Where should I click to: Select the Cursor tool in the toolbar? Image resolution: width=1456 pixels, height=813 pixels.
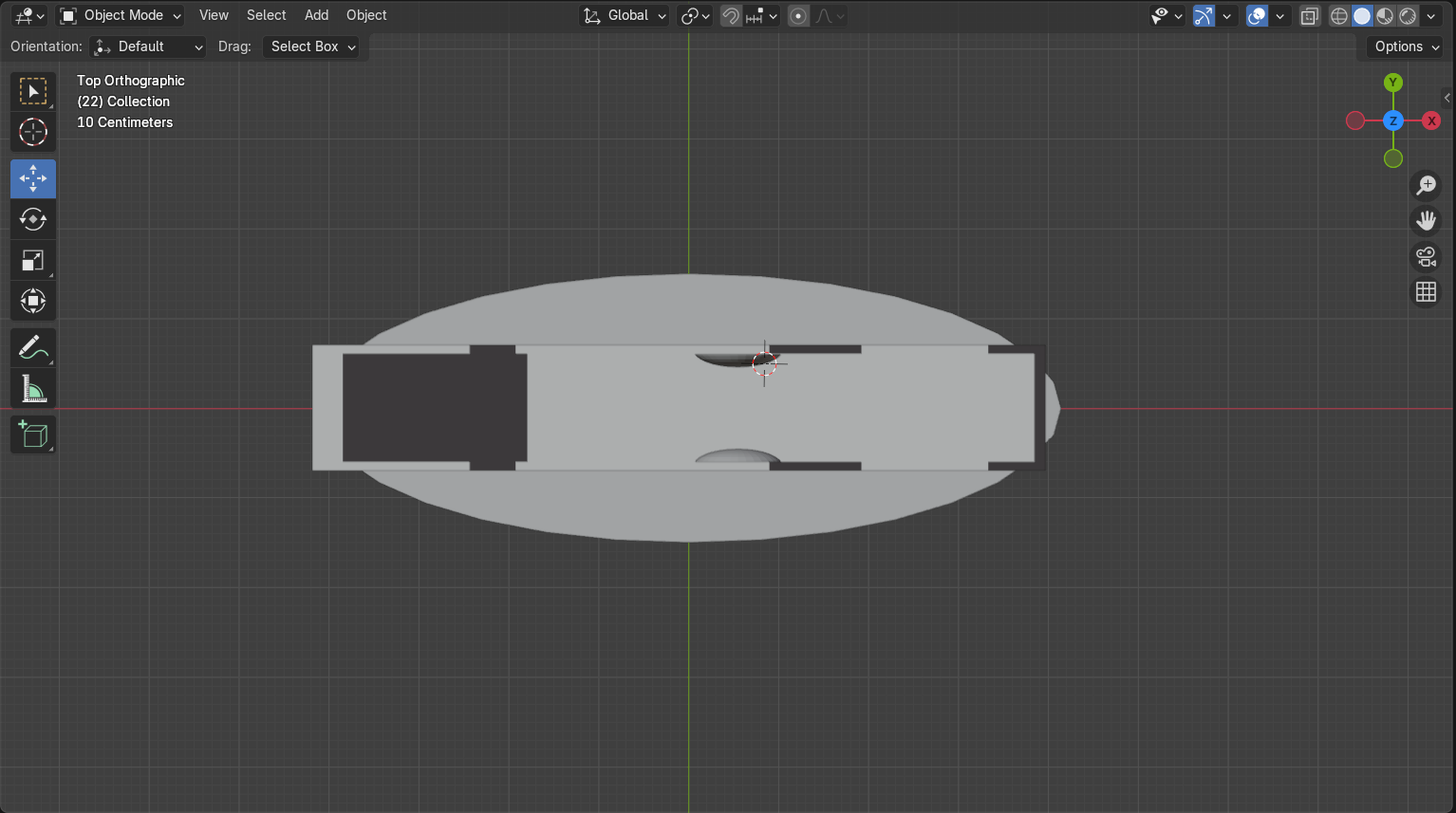(33, 132)
